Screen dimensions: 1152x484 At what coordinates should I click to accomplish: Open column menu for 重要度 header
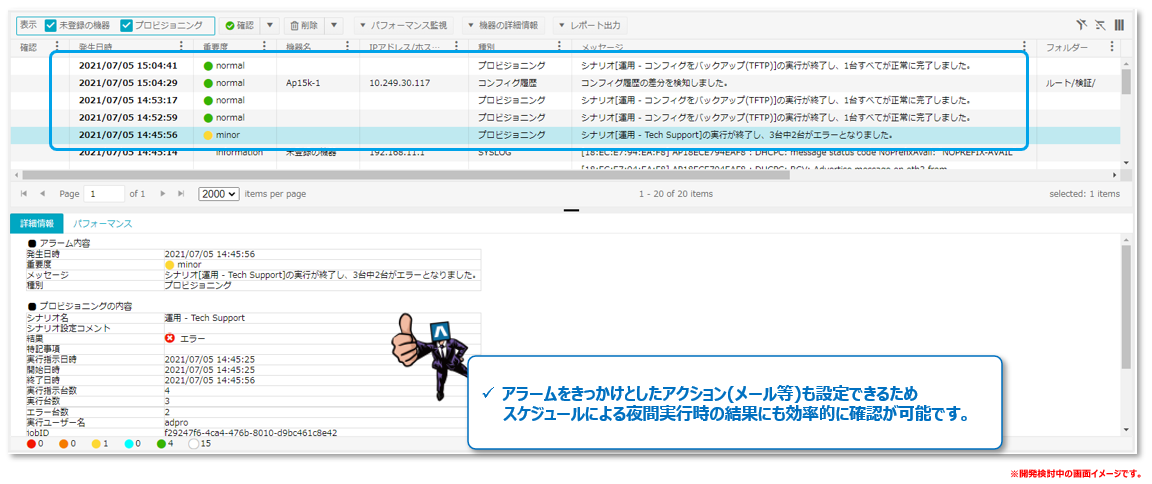264,46
